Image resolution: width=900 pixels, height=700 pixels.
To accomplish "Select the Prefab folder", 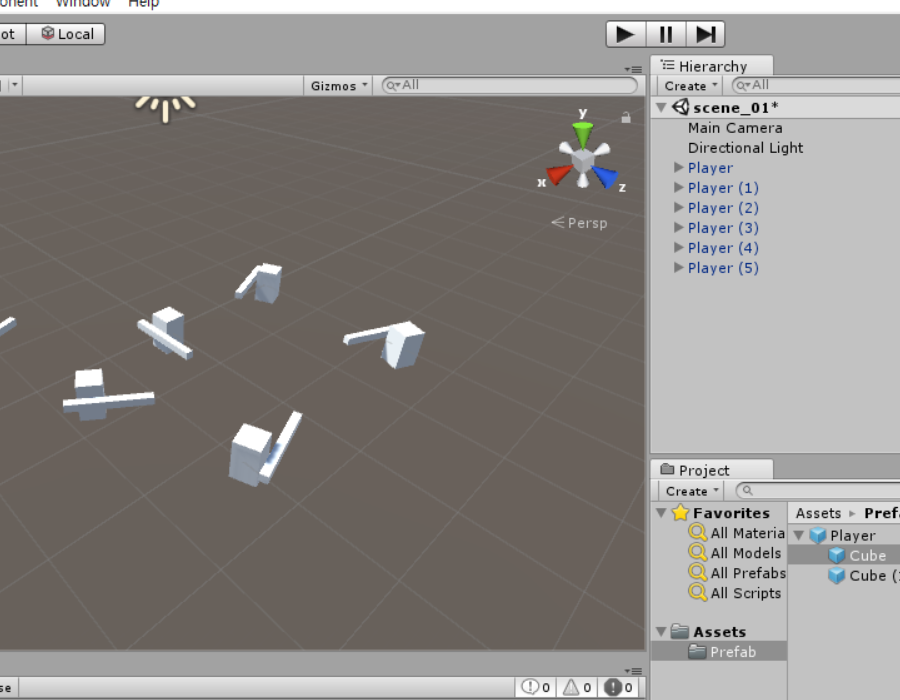I will pyautogui.click(x=719, y=652).
